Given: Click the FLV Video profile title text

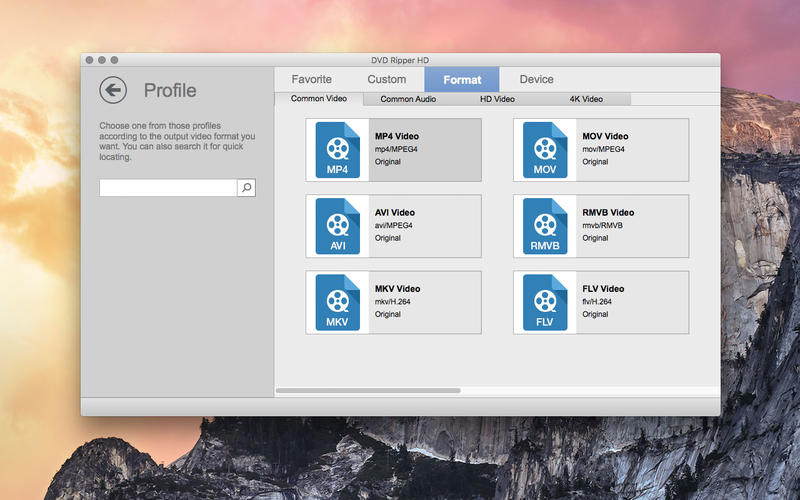Looking at the screenshot, I should (x=603, y=289).
